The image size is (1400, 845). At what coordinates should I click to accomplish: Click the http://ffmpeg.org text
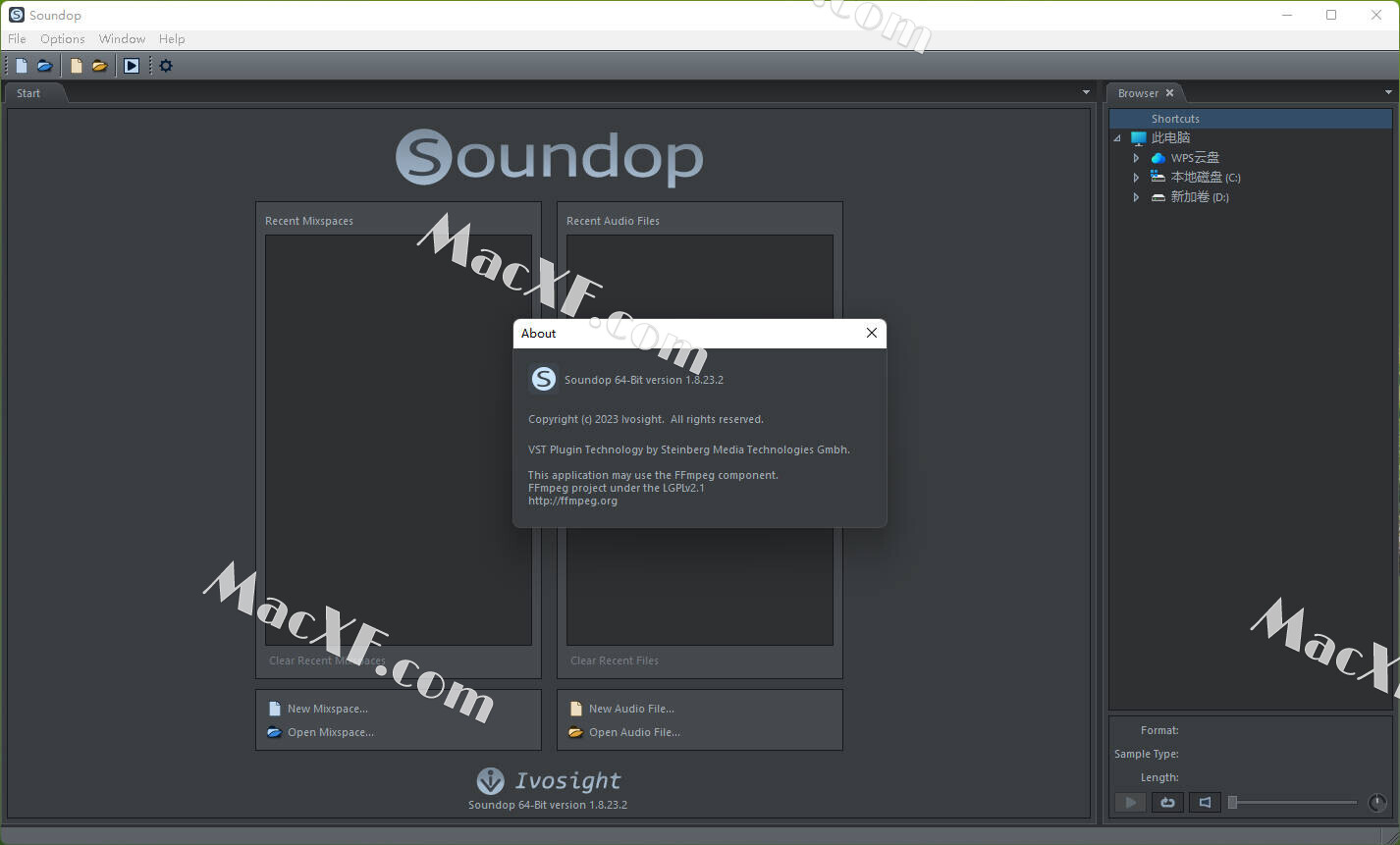coord(573,501)
